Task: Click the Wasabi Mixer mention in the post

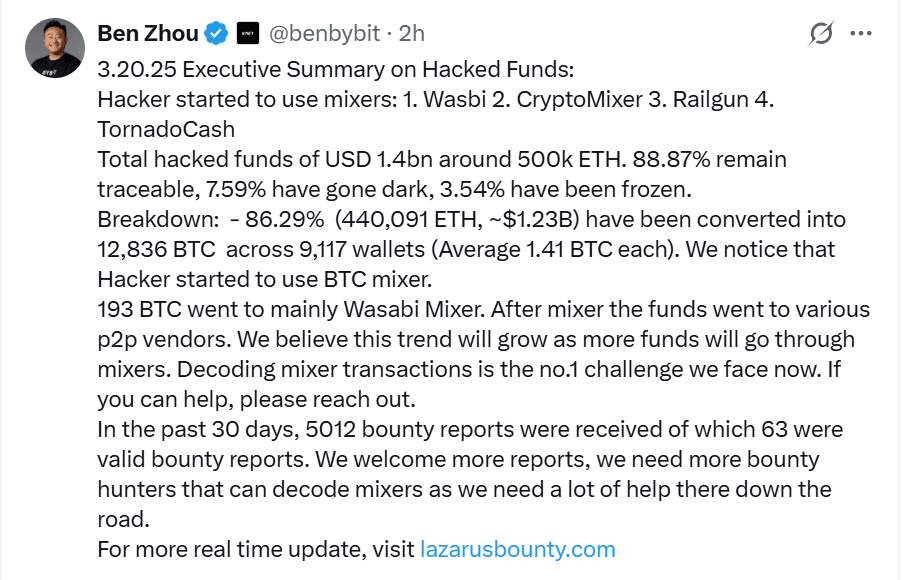Action: (414, 309)
